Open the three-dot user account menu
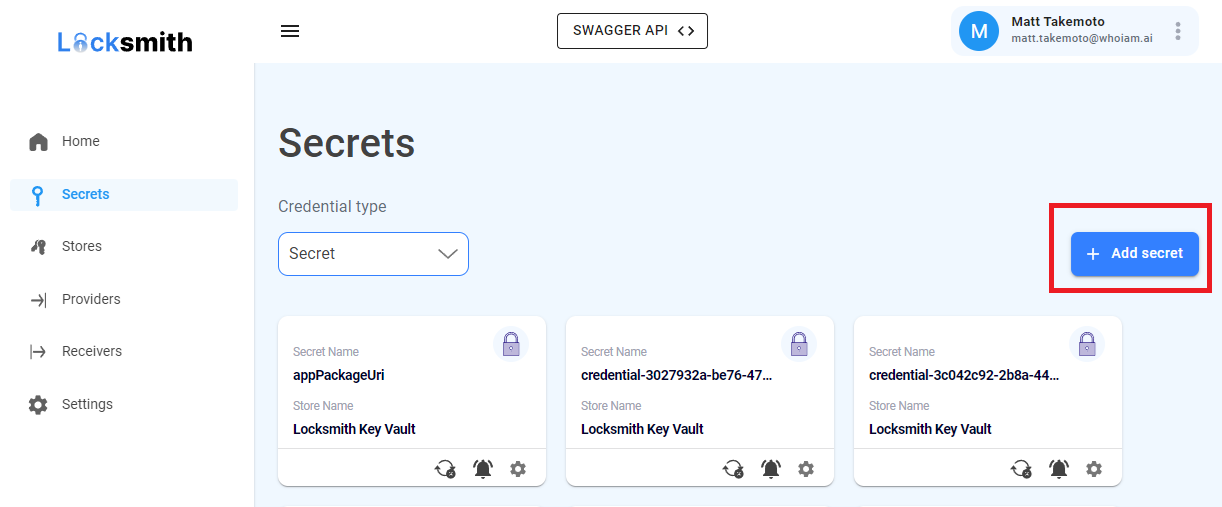The width and height of the screenshot is (1222, 507). pyautogui.click(x=1178, y=31)
